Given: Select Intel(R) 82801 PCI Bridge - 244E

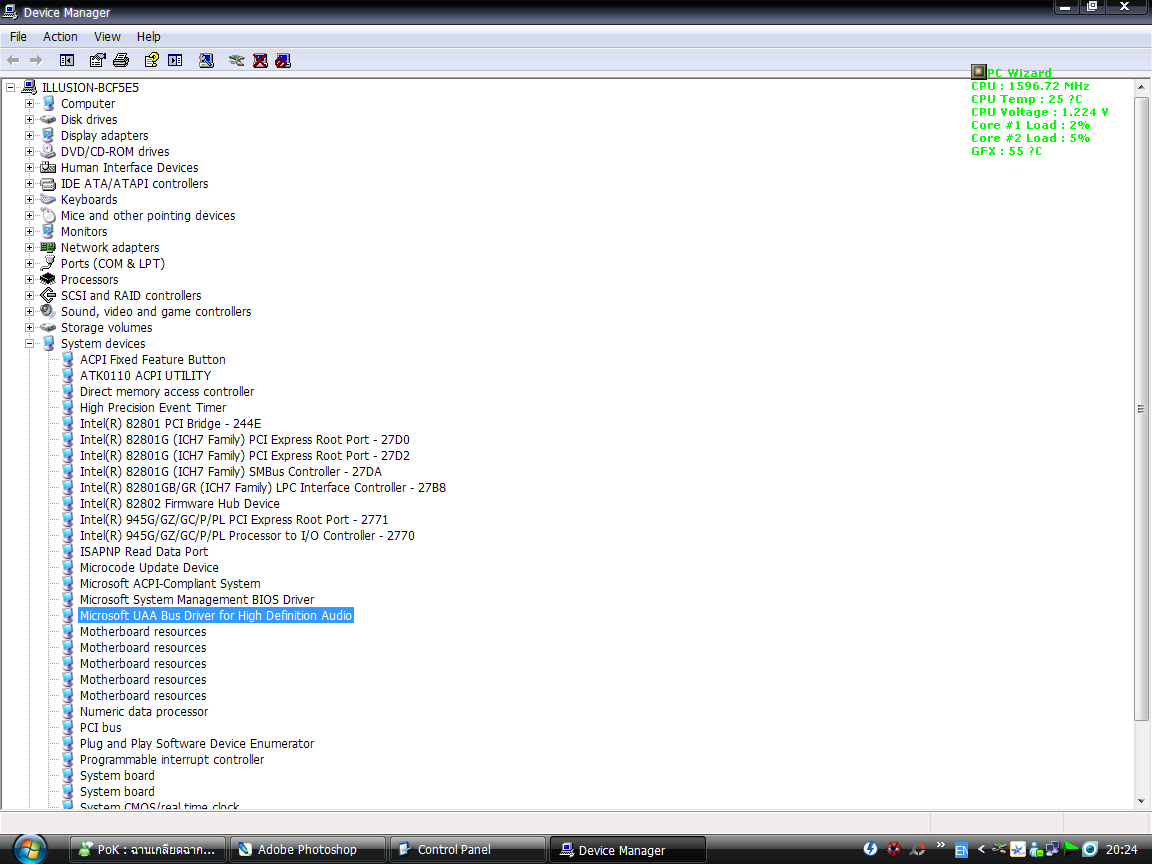Looking at the screenshot, I should [170, 424].
